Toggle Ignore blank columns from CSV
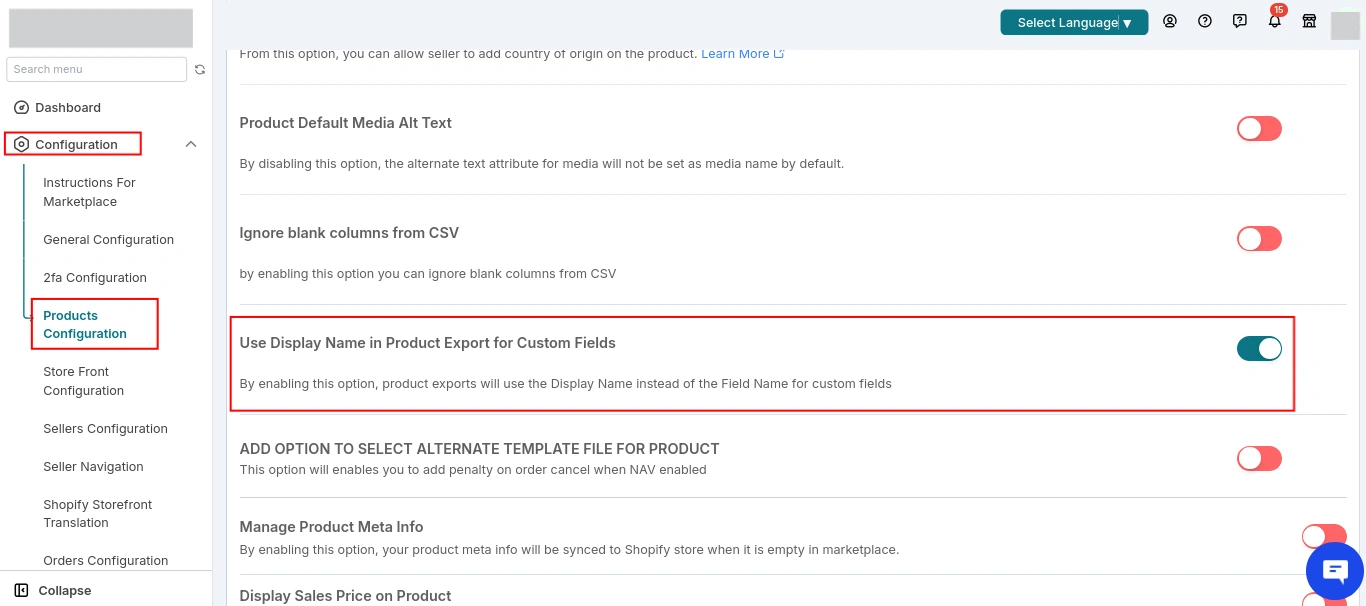 [1259, 238]
